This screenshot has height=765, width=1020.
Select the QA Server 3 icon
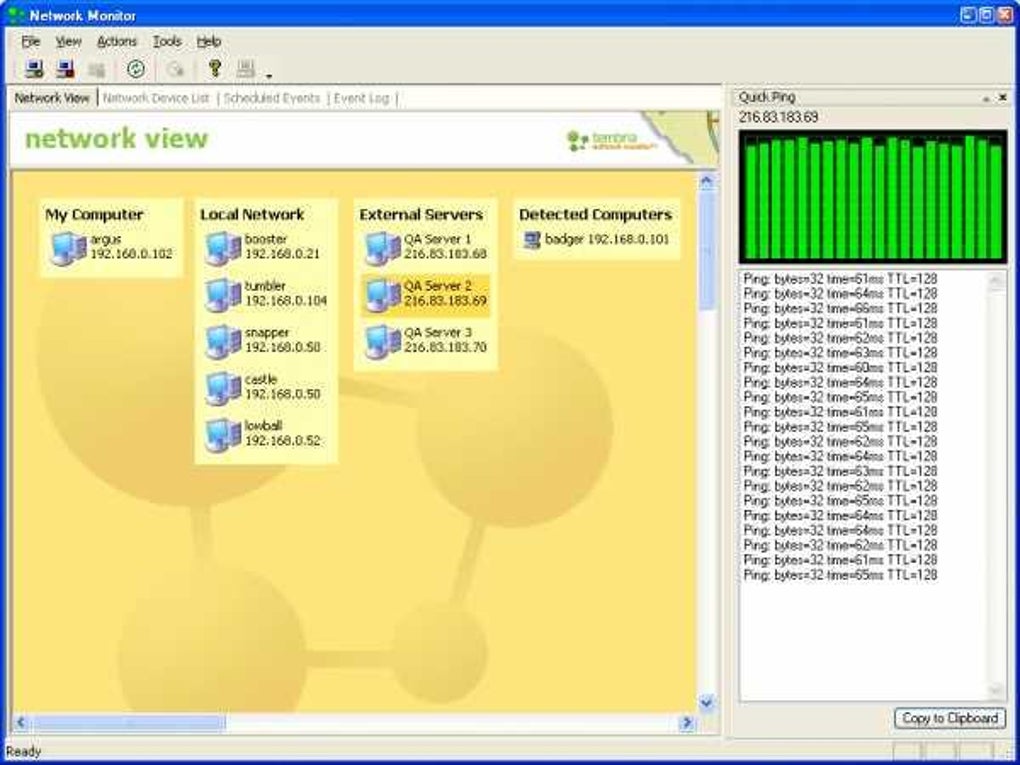point(382,342)
